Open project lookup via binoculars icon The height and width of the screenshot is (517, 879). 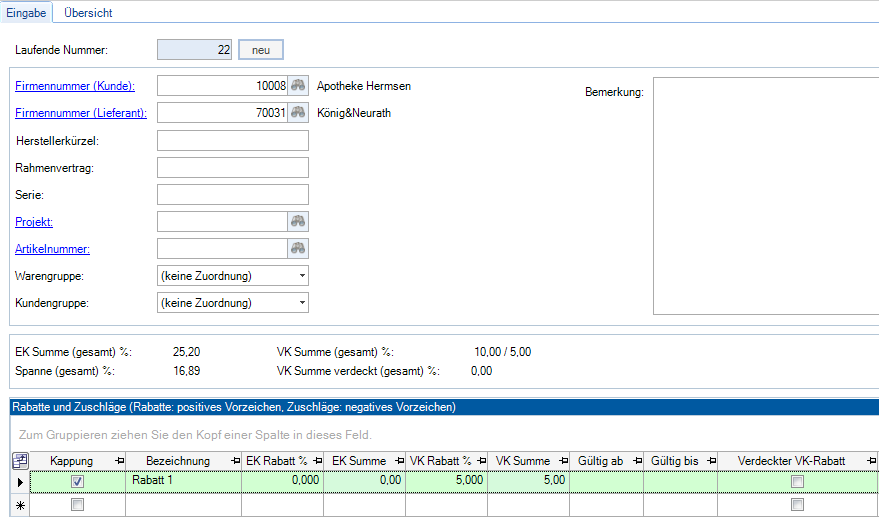point(298,221)
